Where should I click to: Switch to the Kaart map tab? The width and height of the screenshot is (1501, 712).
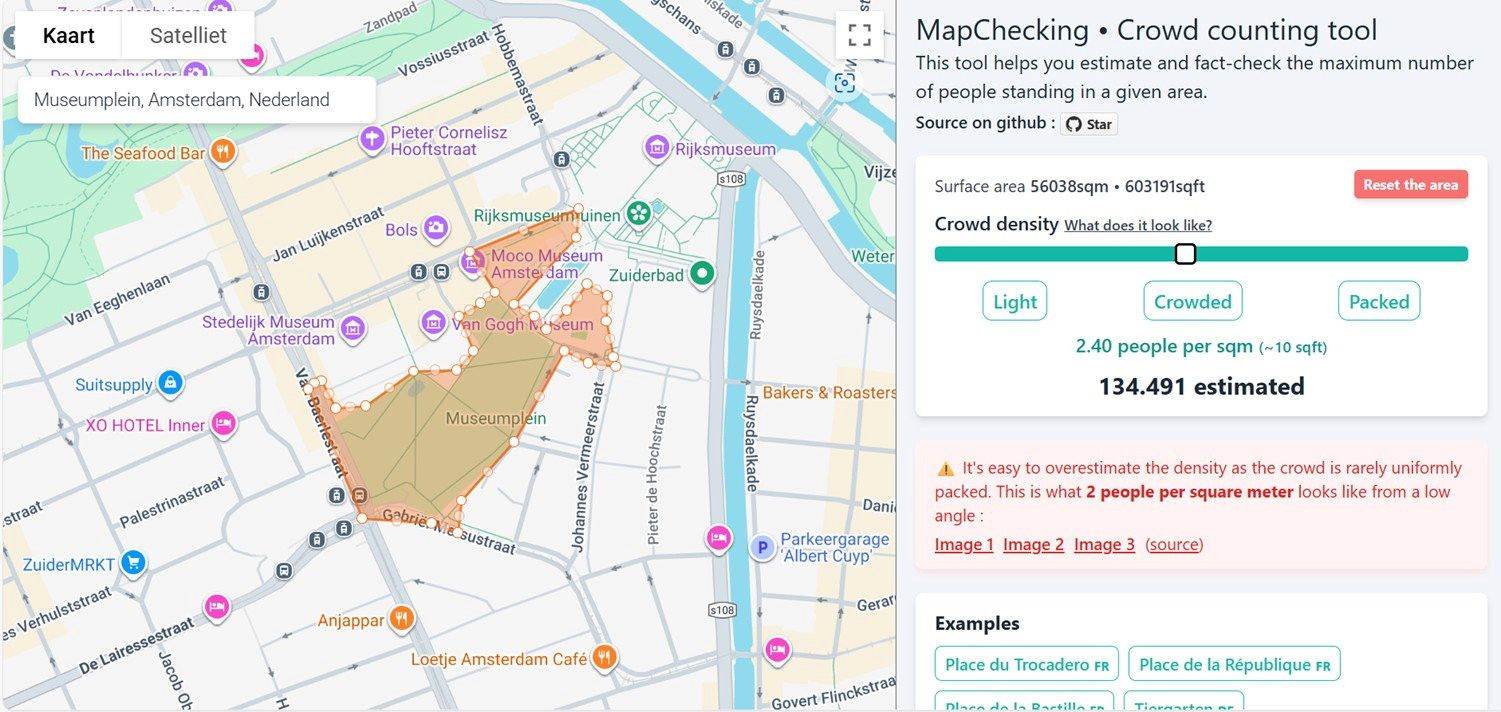pos(69,36)
